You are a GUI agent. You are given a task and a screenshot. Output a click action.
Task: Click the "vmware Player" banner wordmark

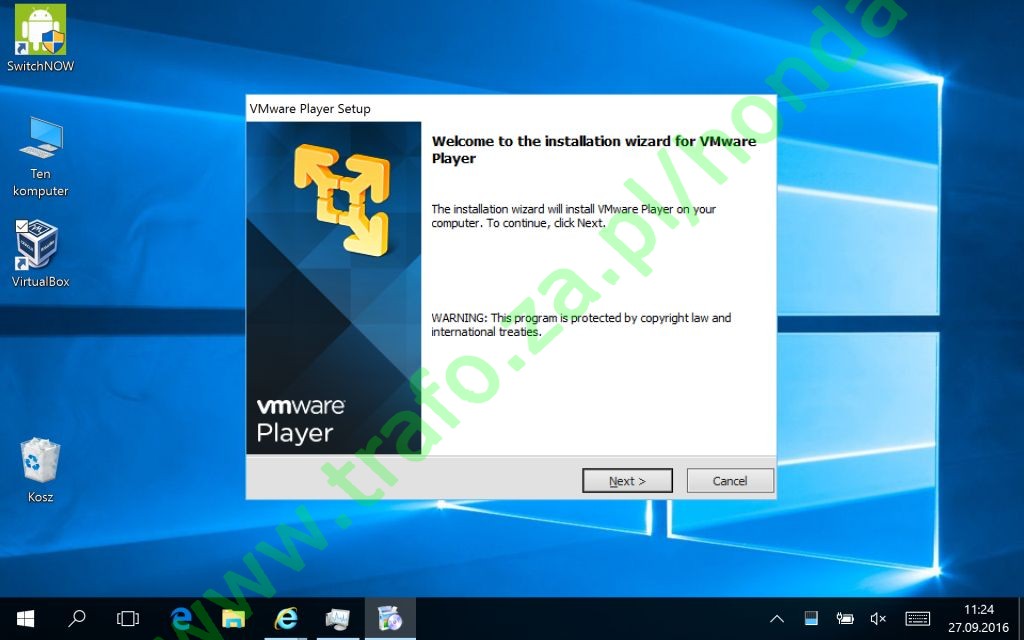point(300,421)
